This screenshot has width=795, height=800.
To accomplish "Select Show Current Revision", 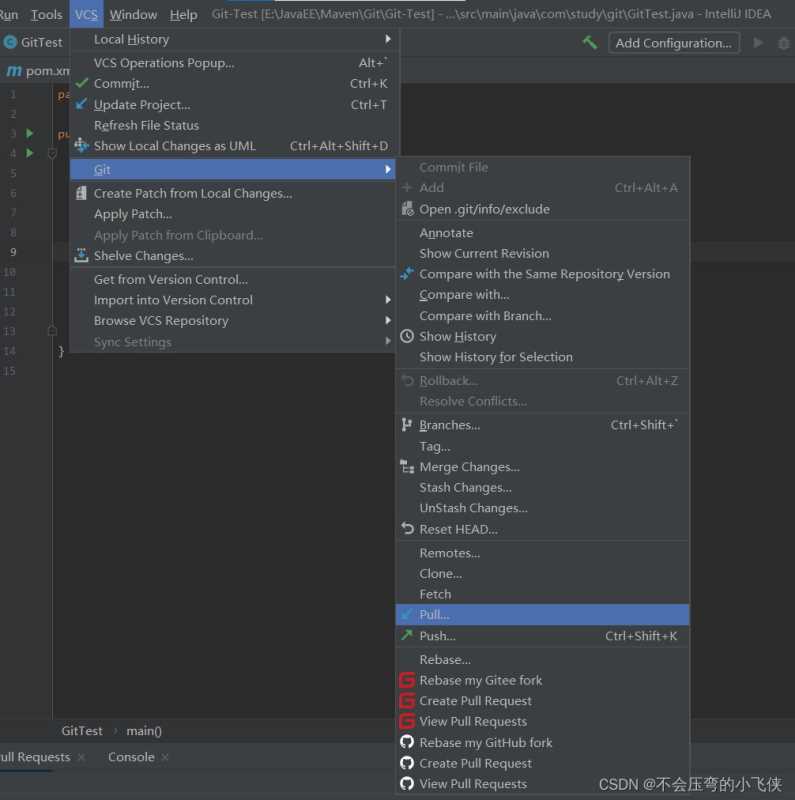I will coord(542,253).
